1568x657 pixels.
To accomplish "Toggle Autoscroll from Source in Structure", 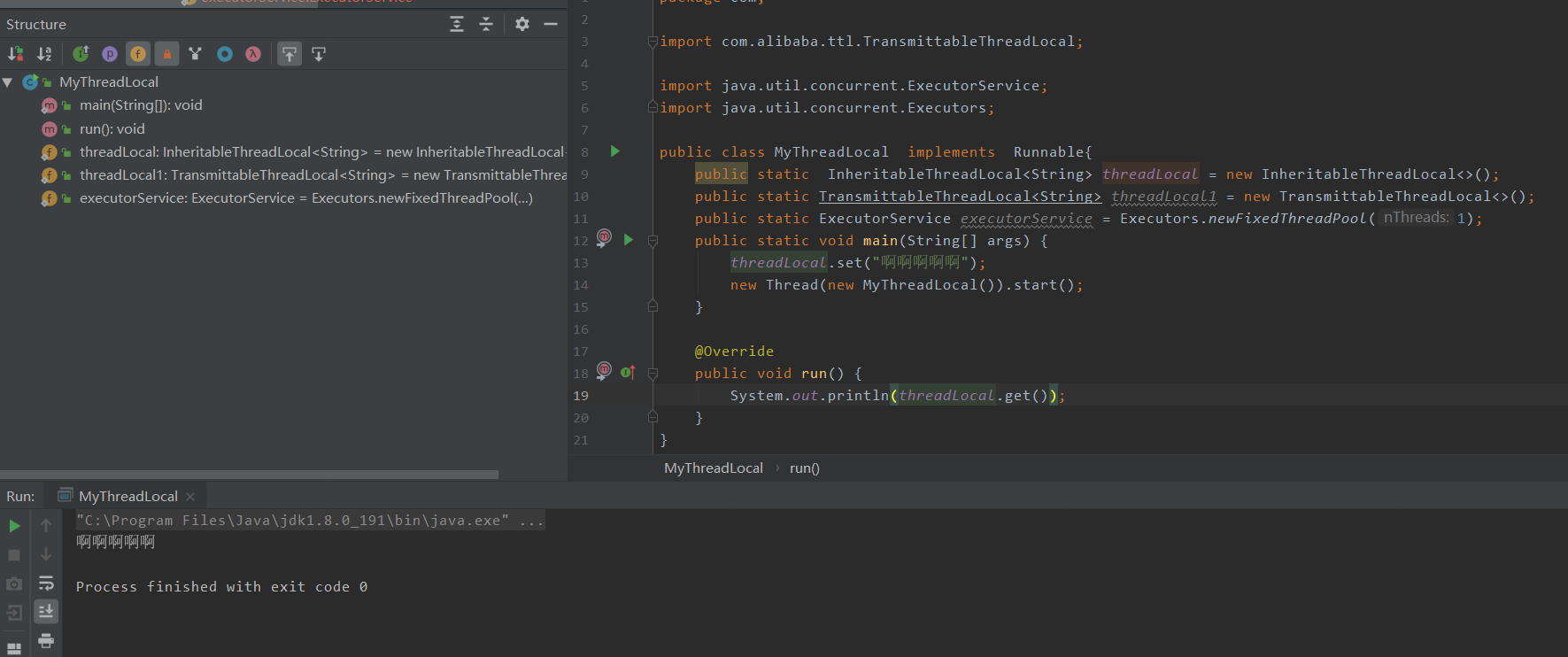I will click(319, 54).
